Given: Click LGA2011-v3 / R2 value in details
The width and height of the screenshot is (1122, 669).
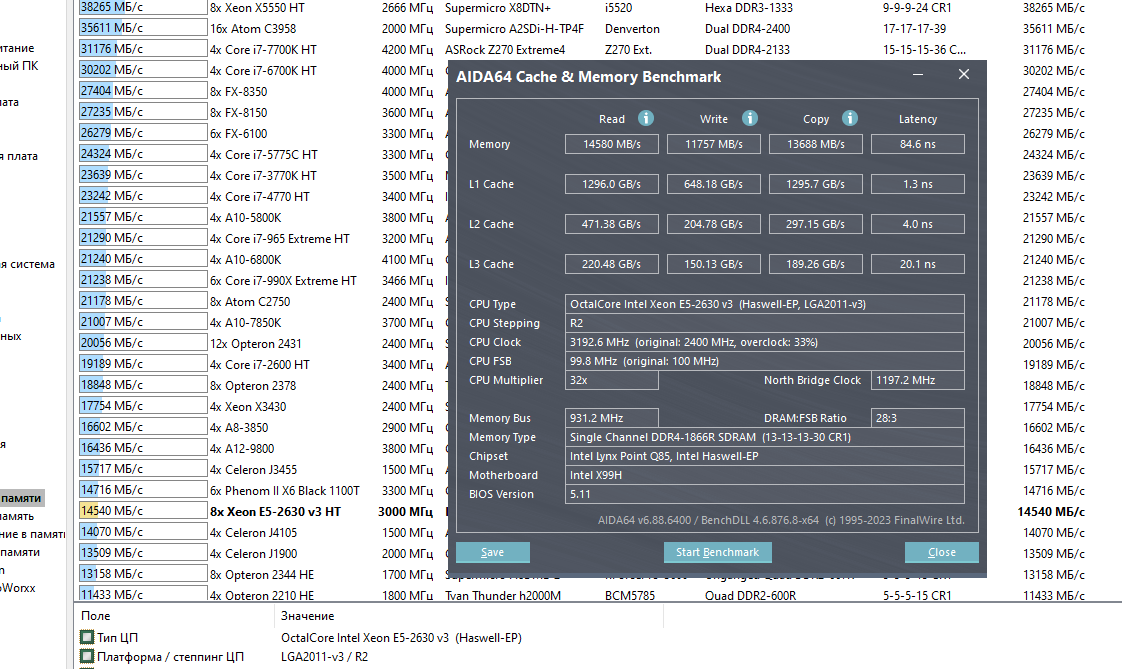Looking at the screenshot, I should tap(324, 656).
